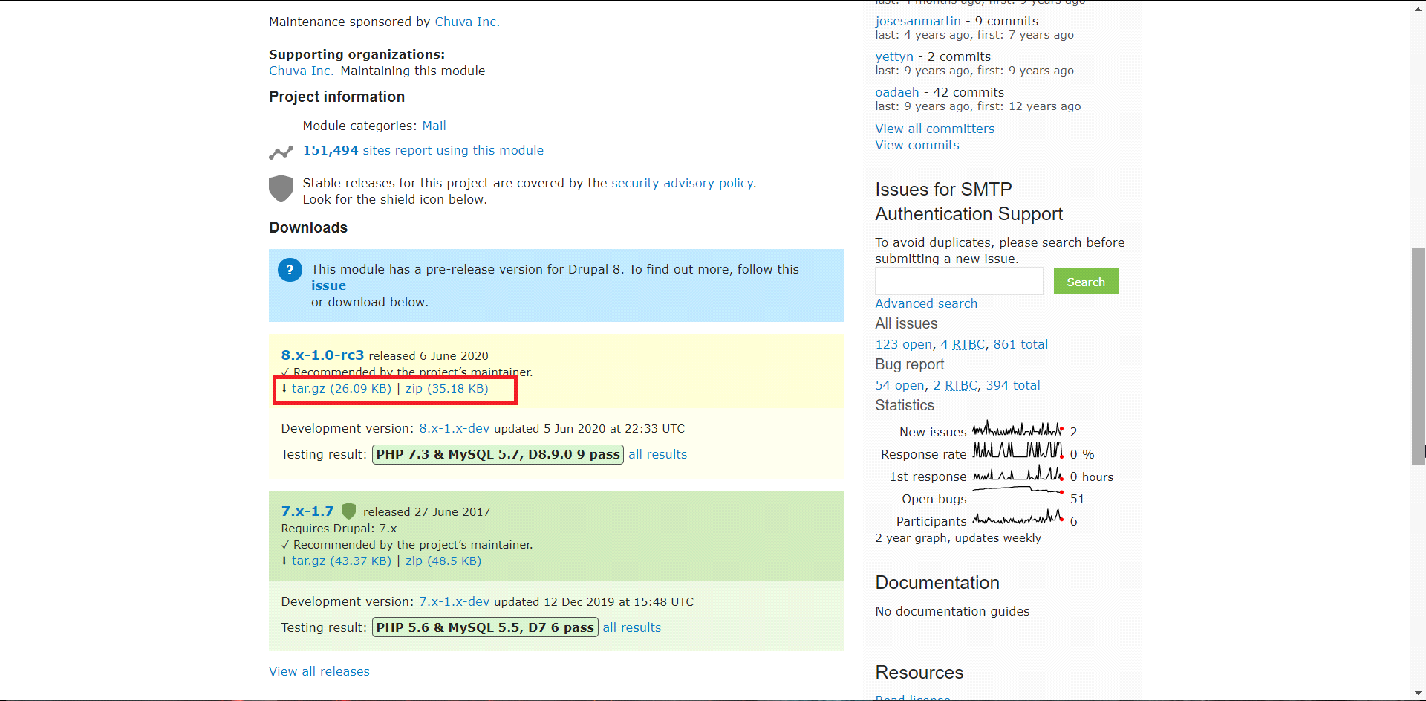Viewport: 1426px width, 701px height.
Task: Download the 8.x-1.0-rc3 tar.gz (26.09 KB) file
Action: coord(340,388)
